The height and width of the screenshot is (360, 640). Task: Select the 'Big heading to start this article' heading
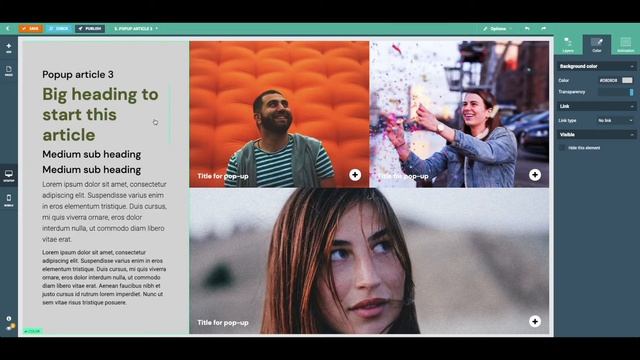(x=100, y=114)
